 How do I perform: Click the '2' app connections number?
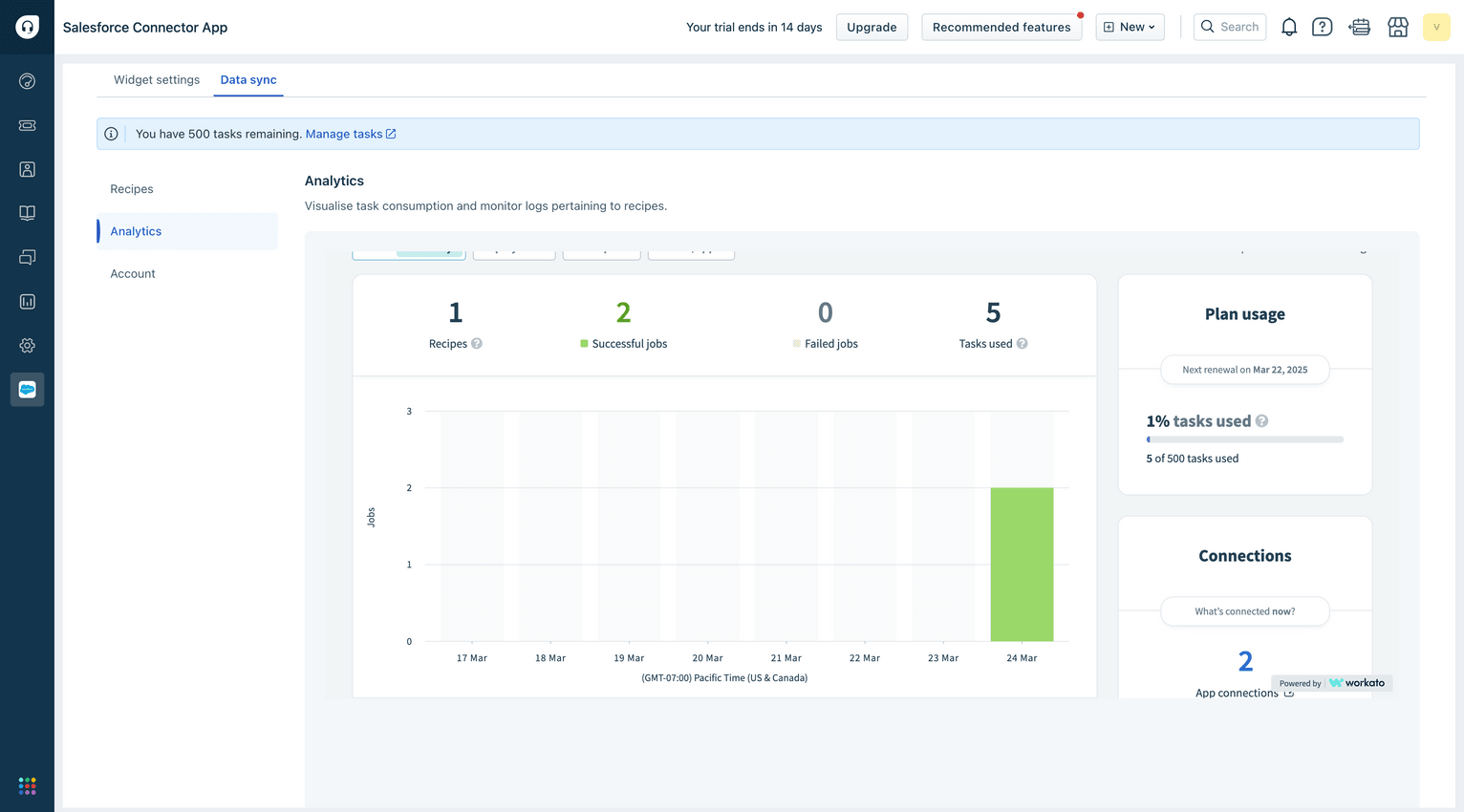pos(1245,661)
